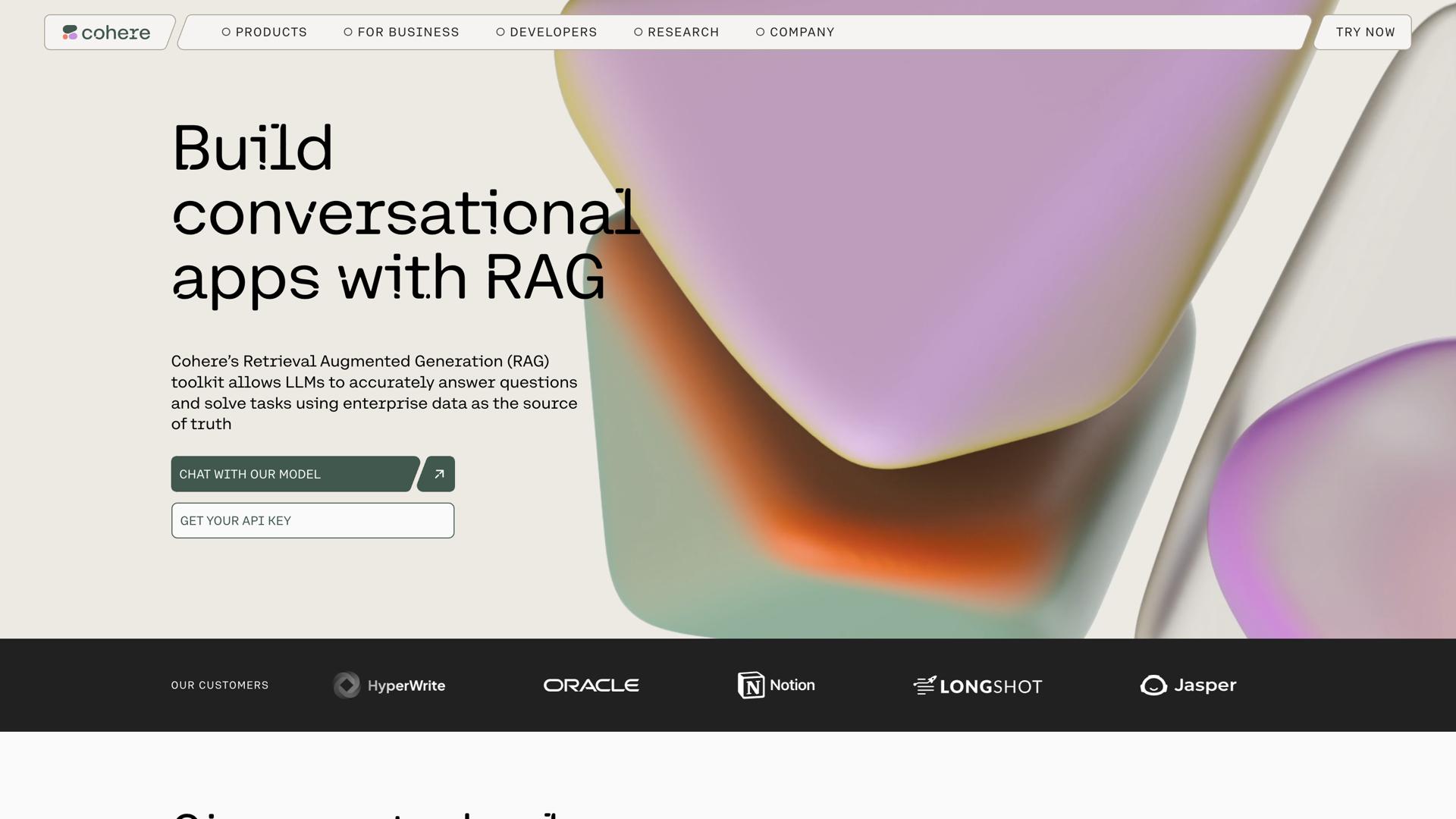Click the Jasper logo icon
This screenshot has width=1456, height=819.
point(1153,686)
